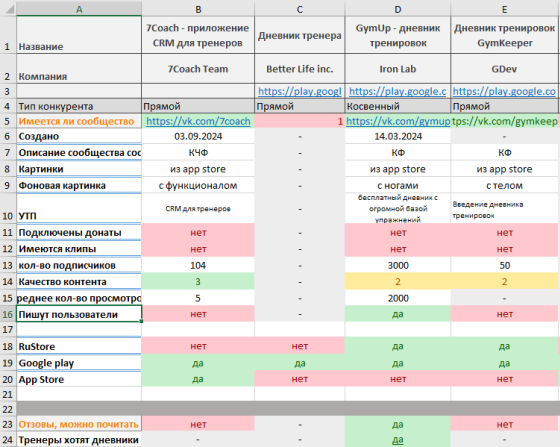Select column C header
The image size is (560, 447).
tap(300, 9)
